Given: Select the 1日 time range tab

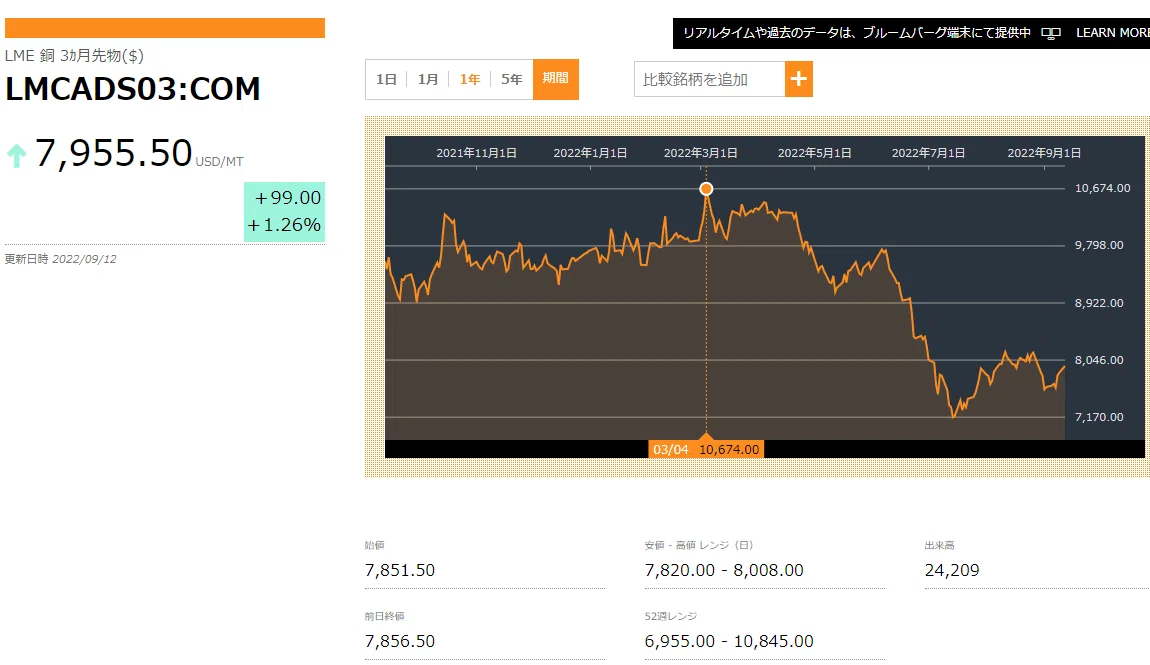Looking at the screenshot, I should pyautogui.click(x=386, y=79).
